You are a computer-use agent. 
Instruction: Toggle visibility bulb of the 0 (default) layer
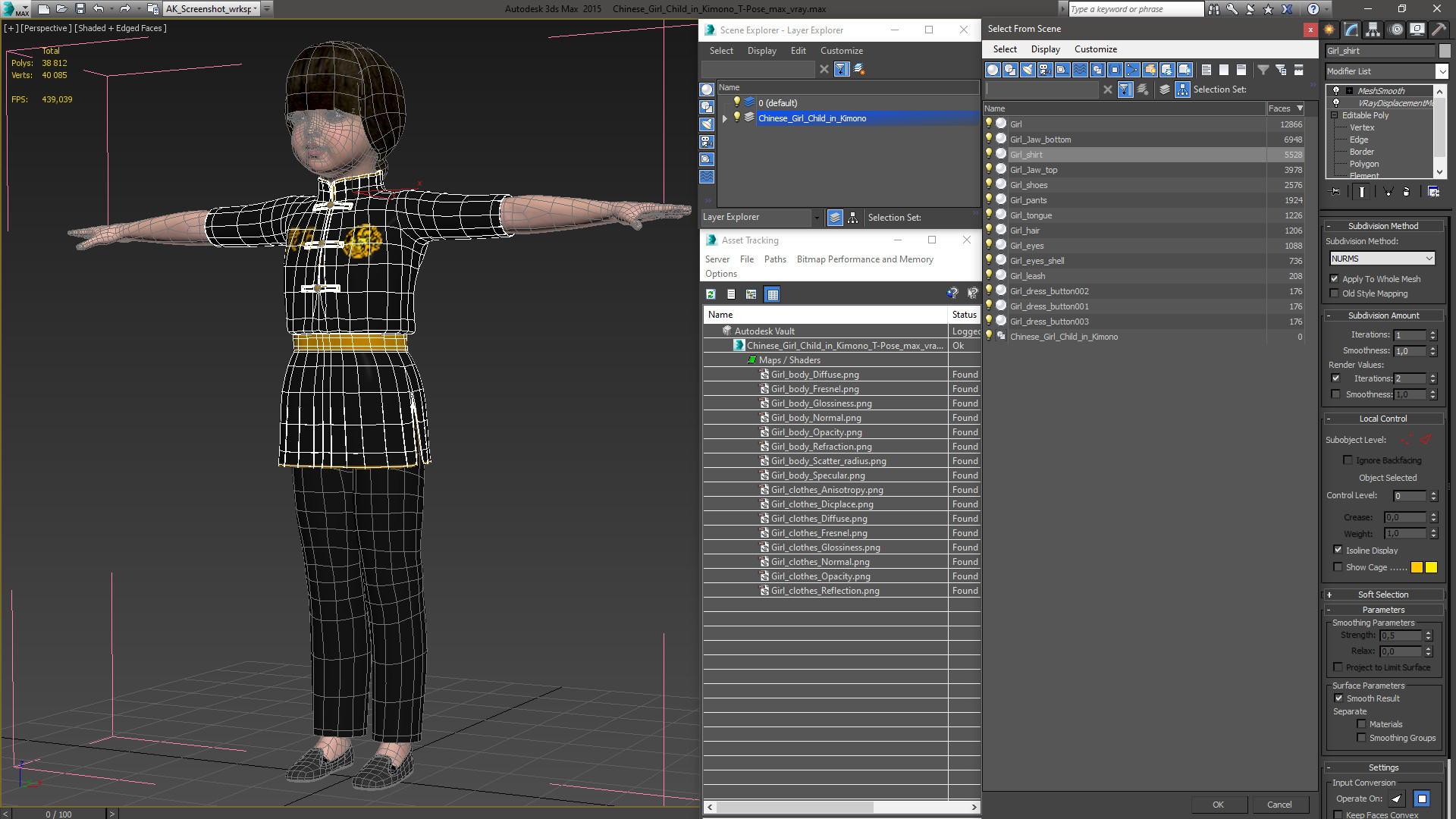point(736,102)
